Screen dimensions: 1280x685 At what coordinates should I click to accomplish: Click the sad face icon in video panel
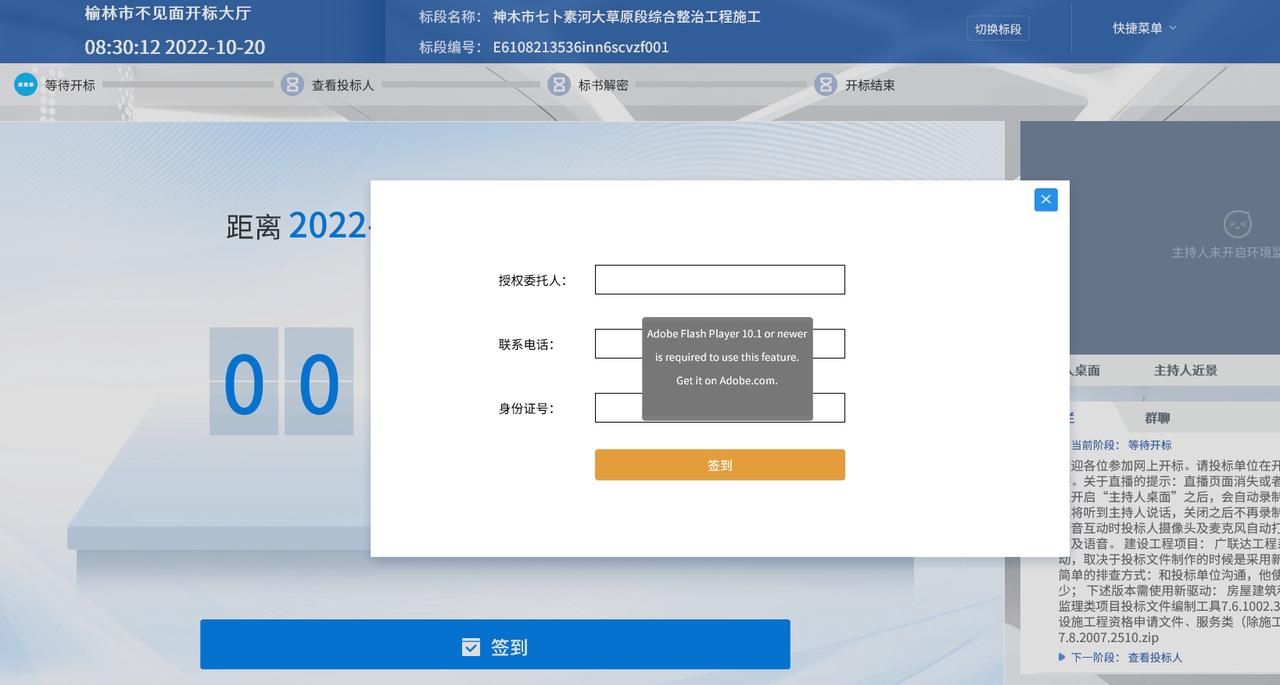coord(1238,224)
